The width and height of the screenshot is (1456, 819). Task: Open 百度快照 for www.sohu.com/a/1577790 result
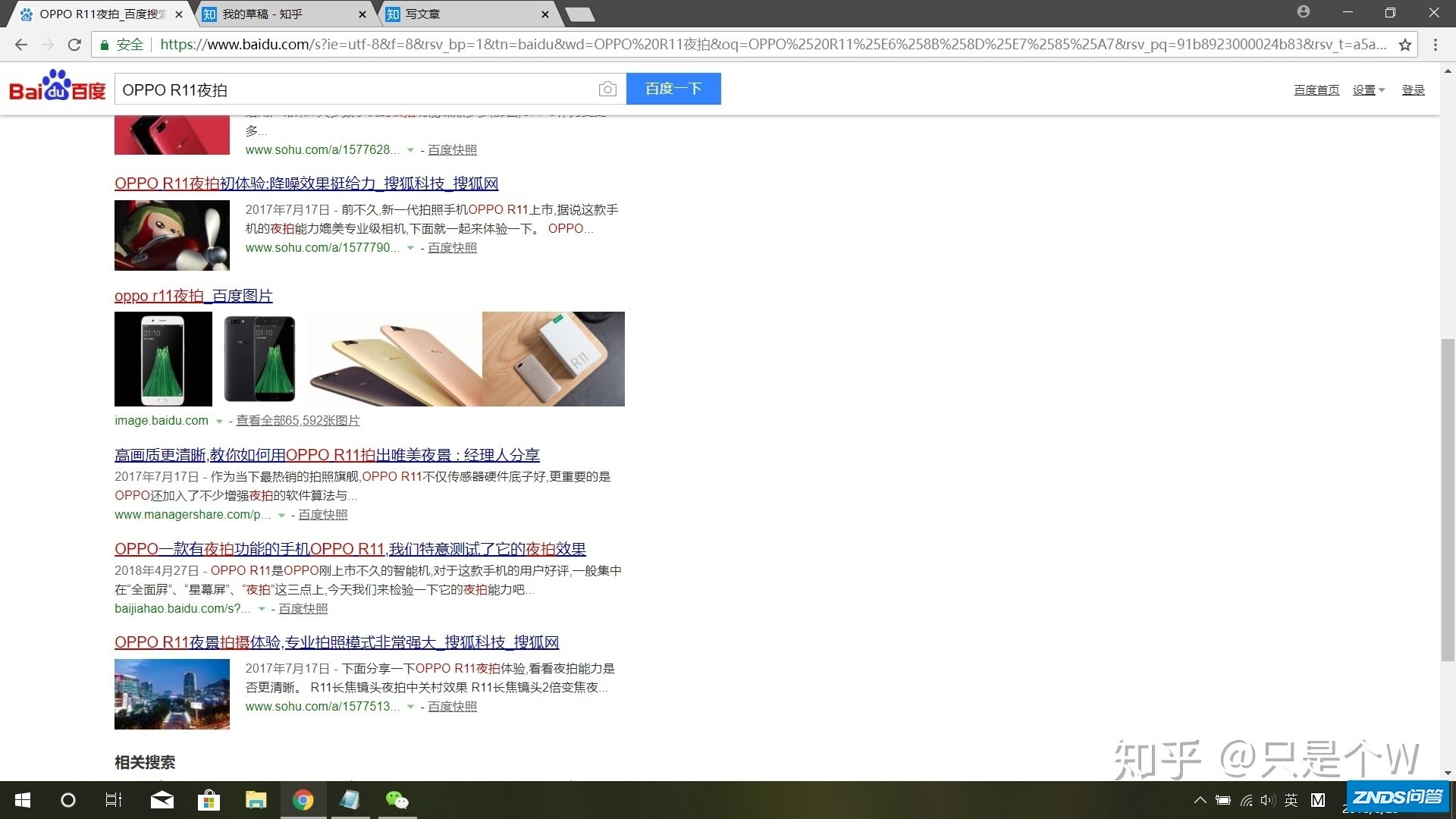[453, 248]
